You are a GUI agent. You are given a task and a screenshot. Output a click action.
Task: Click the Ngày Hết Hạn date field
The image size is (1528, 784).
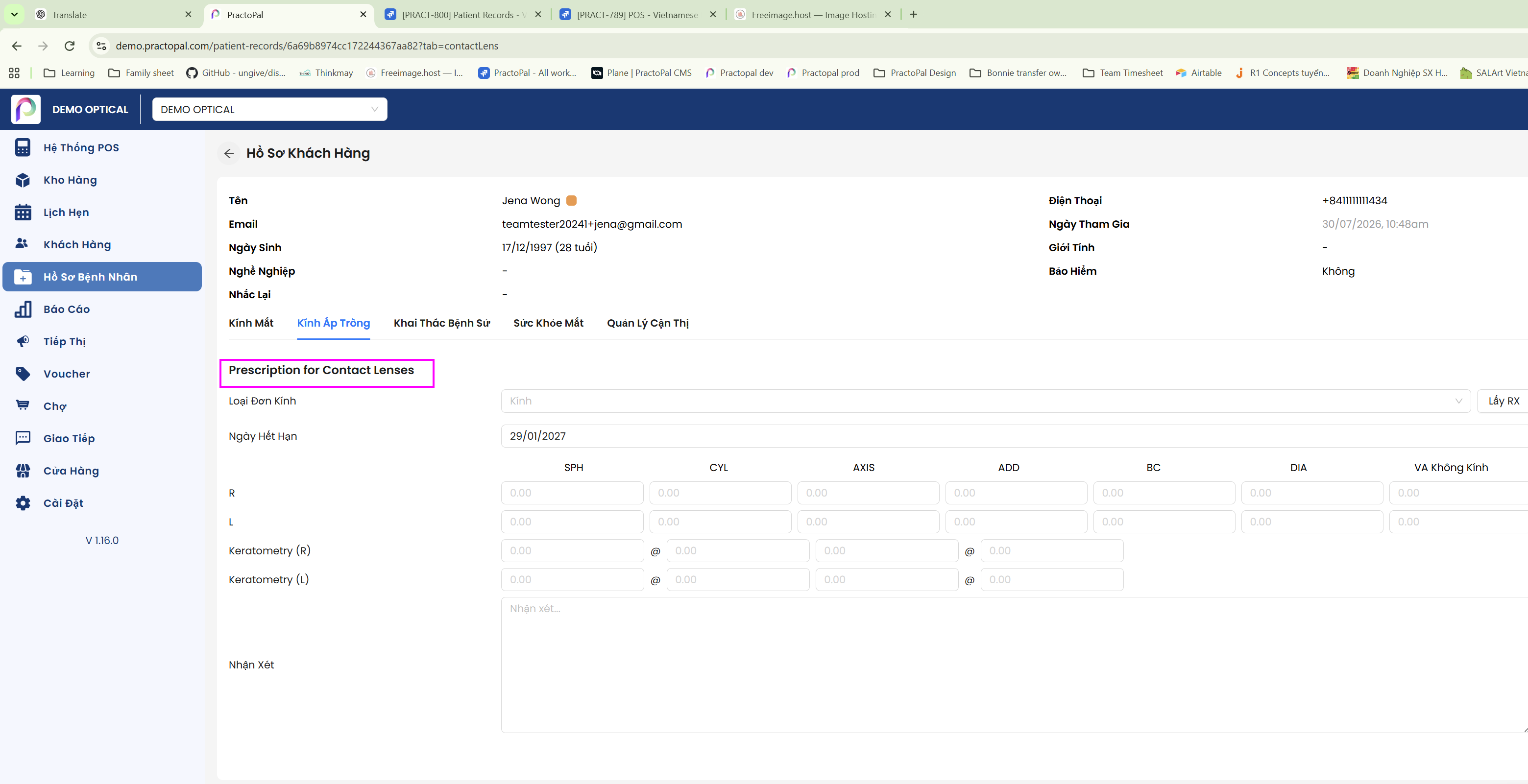[x=1014, y=436]
